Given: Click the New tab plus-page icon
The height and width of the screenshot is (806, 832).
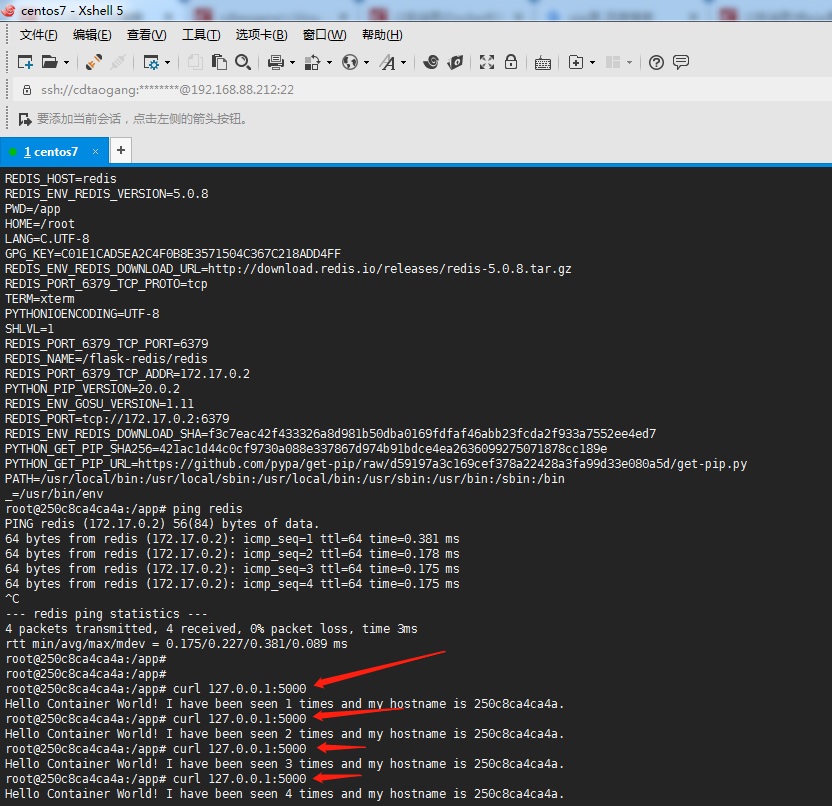Looking at the screenshot, I should [576, 62].
